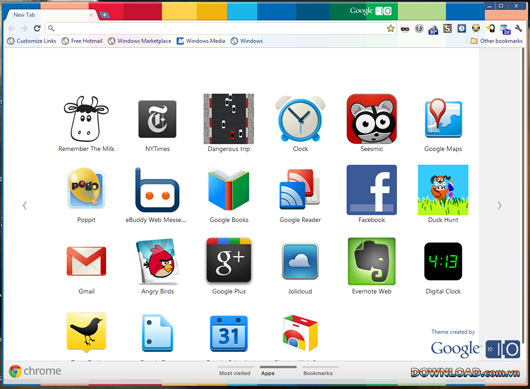Open the Windows bookmark

[247, 41]
